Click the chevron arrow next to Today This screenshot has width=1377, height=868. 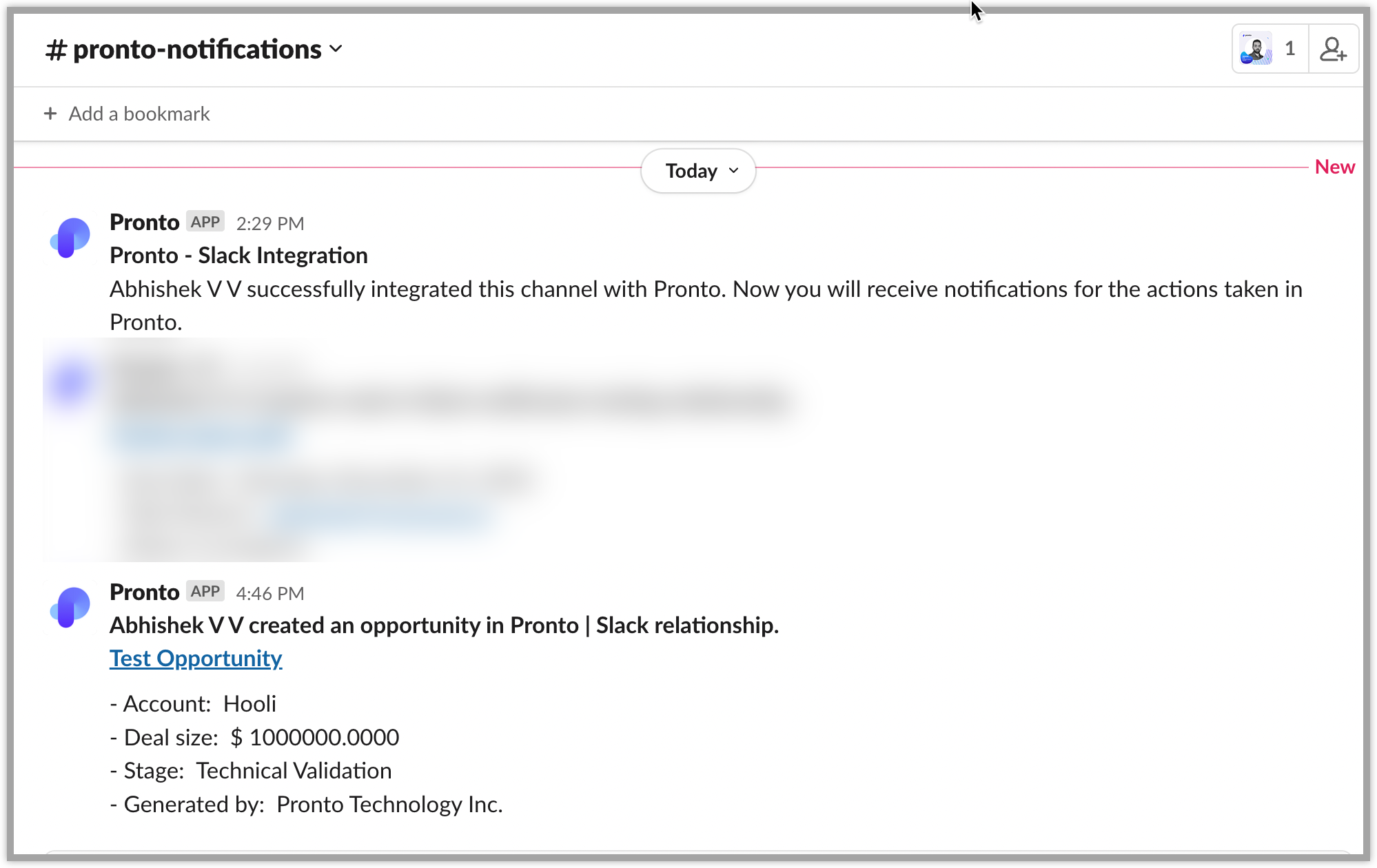coord(733,170)
